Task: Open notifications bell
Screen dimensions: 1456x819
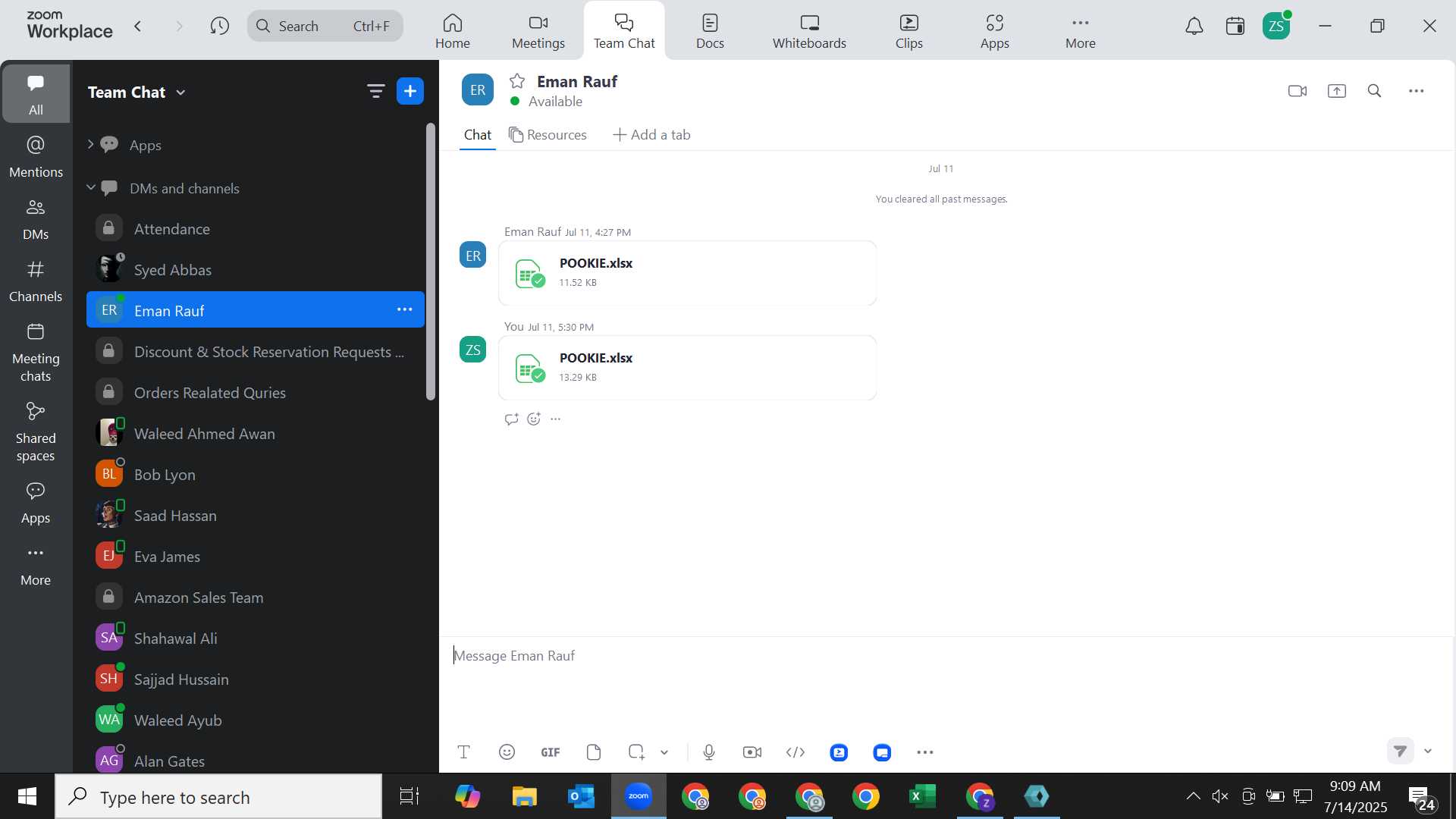Action: [1194, 26]
